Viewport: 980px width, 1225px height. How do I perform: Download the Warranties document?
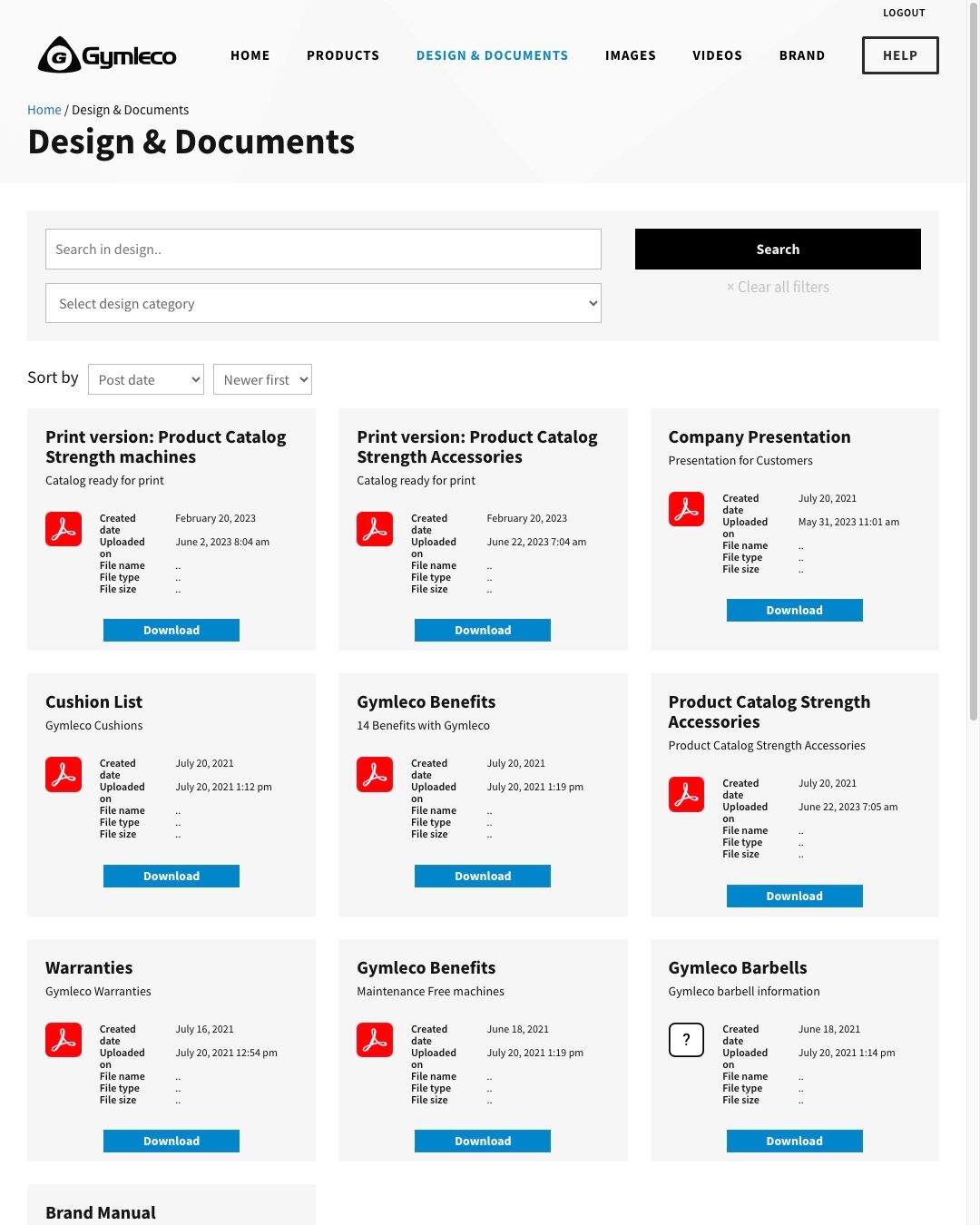coord(171,1141)
